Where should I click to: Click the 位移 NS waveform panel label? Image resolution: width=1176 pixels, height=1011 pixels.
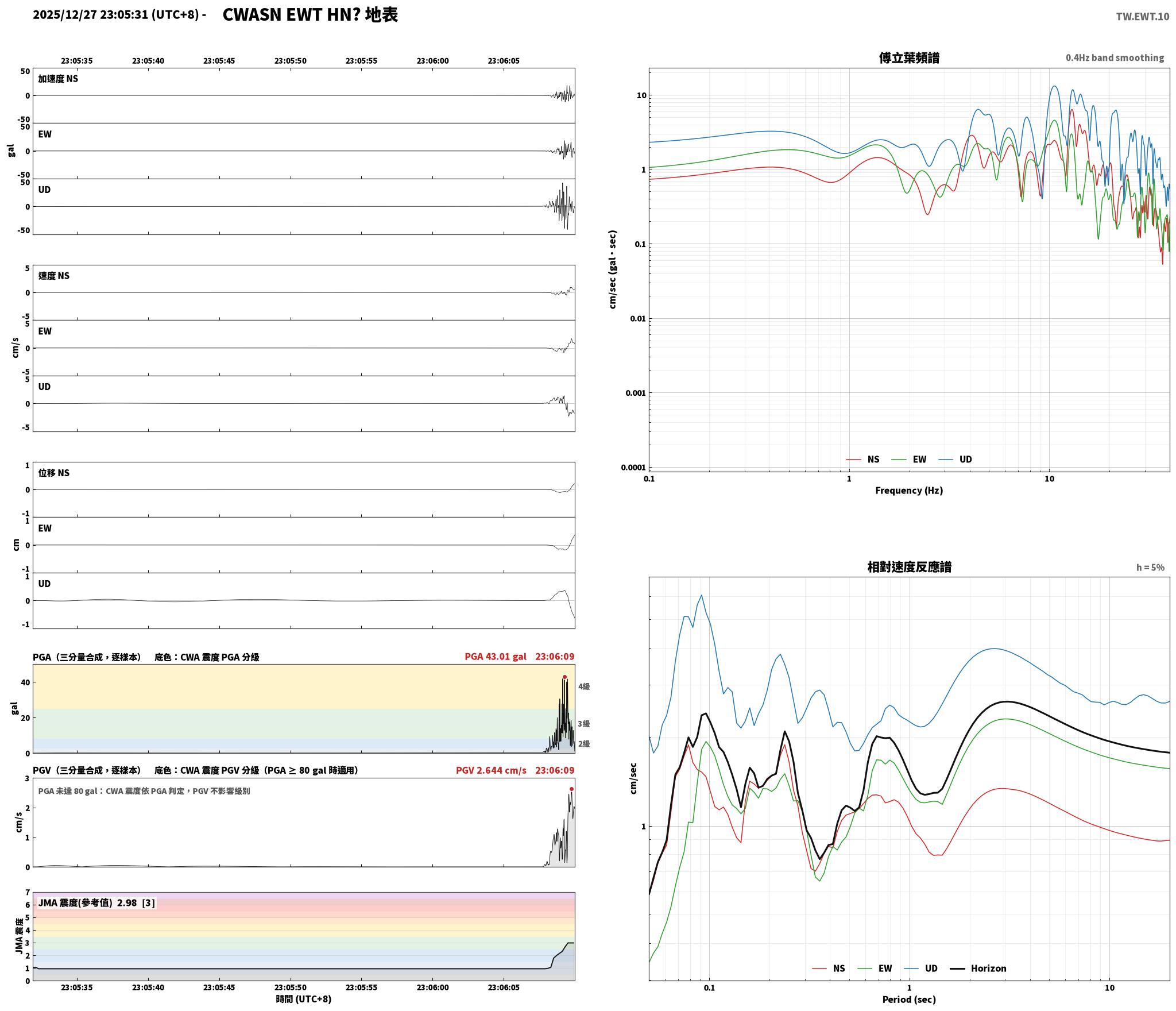tap(54, 473)
